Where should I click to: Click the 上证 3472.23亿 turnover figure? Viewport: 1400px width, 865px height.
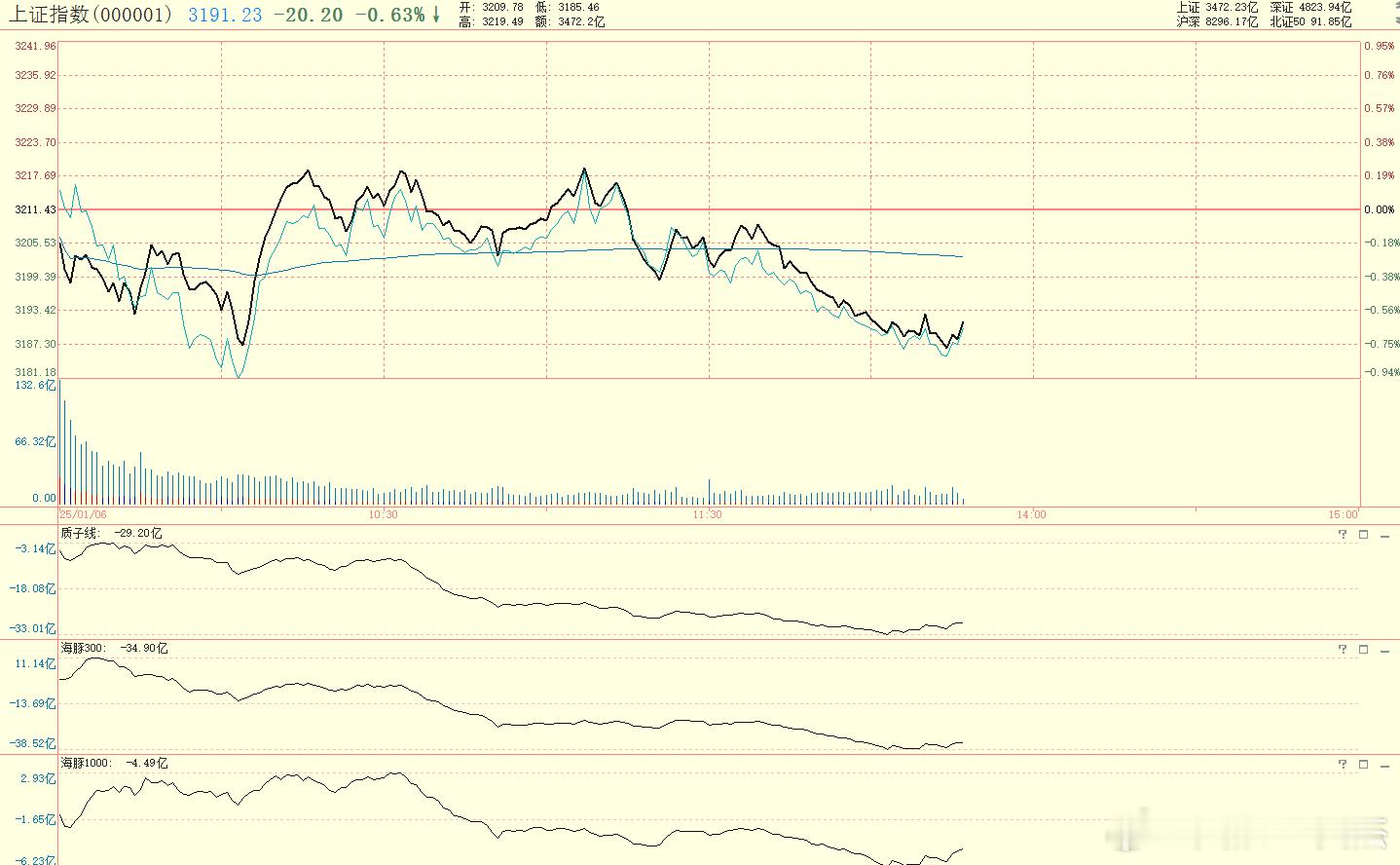(1218, 7)
